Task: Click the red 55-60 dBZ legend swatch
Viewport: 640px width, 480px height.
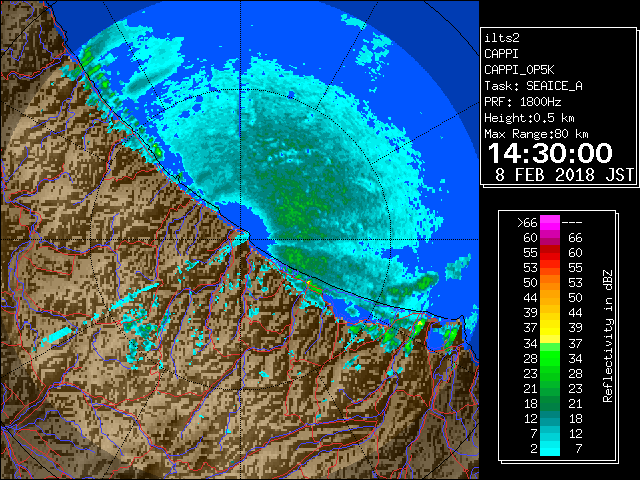Action: click(550, 253)
